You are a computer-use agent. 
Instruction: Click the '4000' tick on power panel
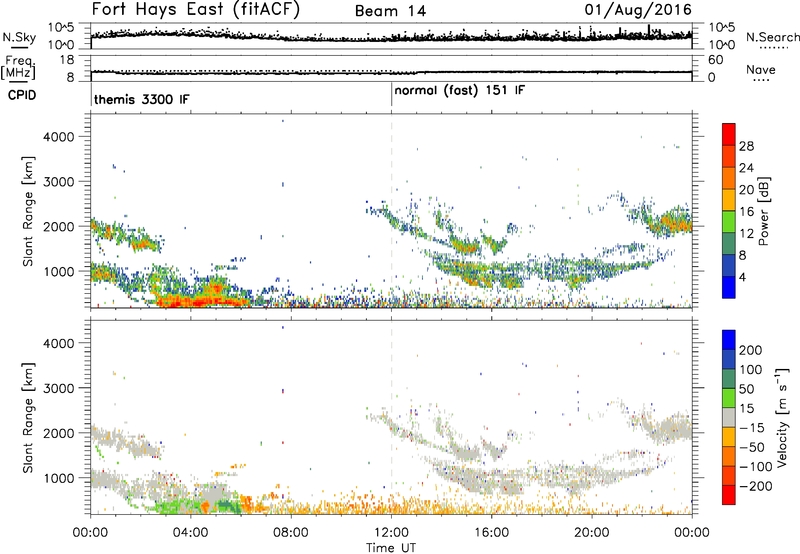[59, 137]
